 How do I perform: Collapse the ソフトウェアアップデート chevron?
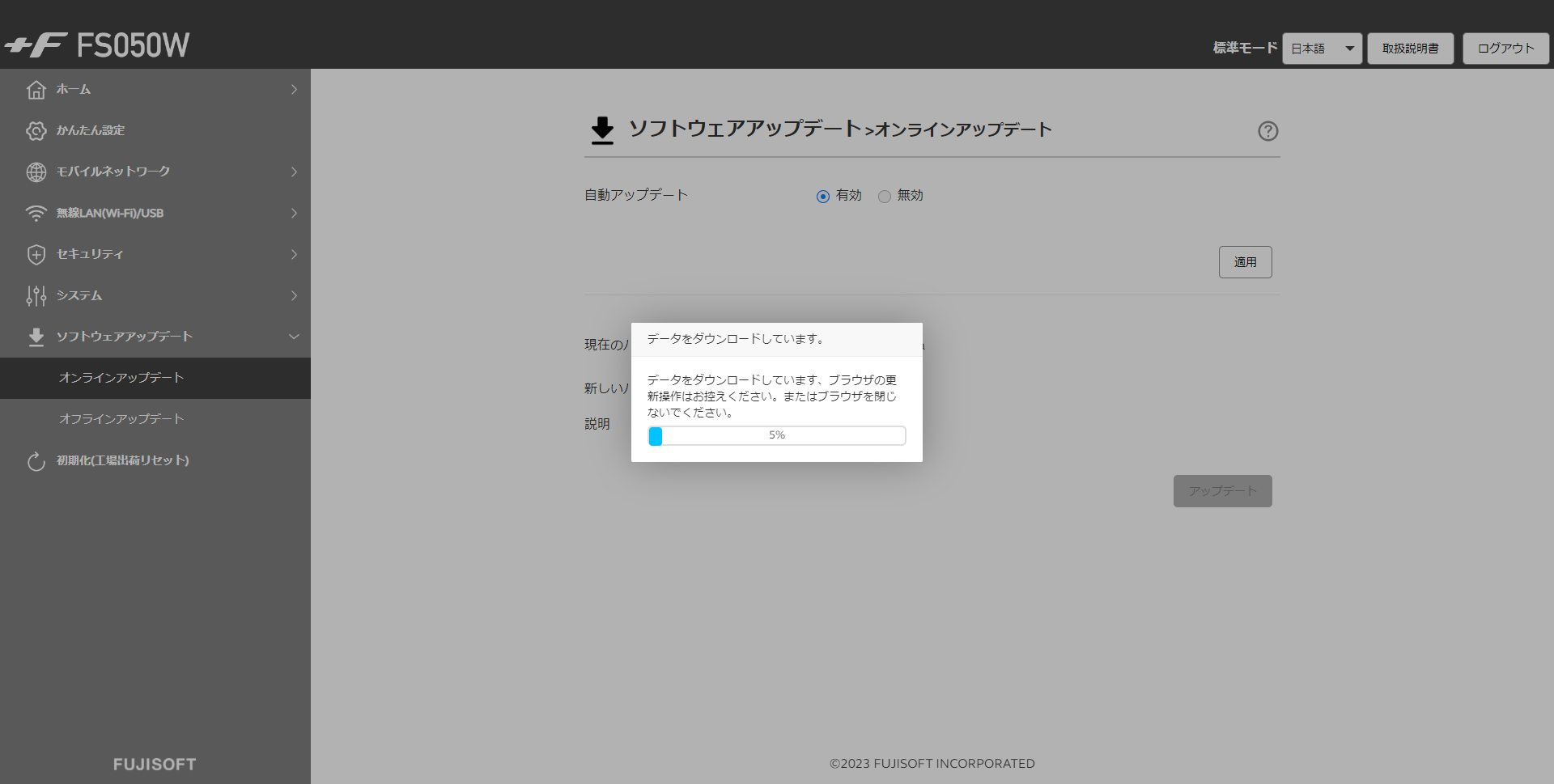pyautogui.click(x=294, y=337)
